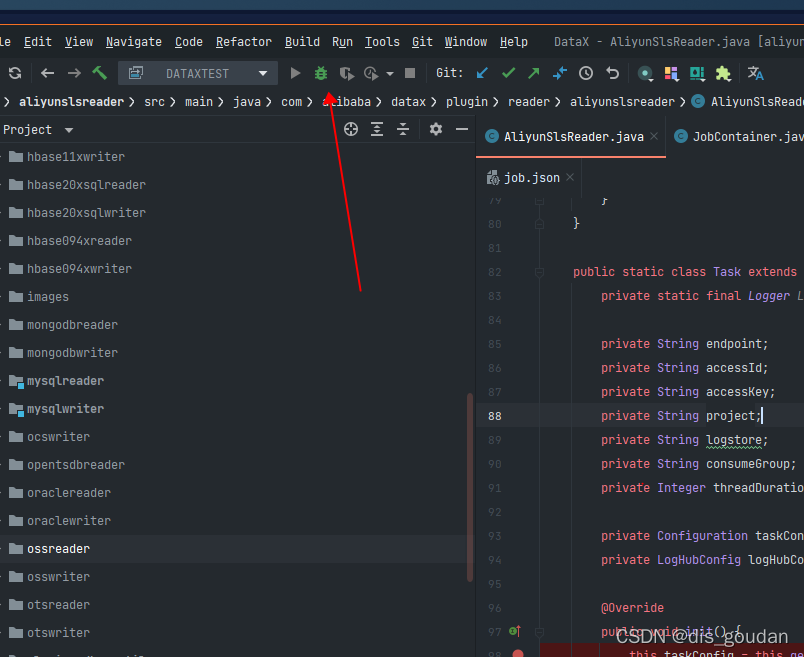Select the images folder

(x=48, y=297)
